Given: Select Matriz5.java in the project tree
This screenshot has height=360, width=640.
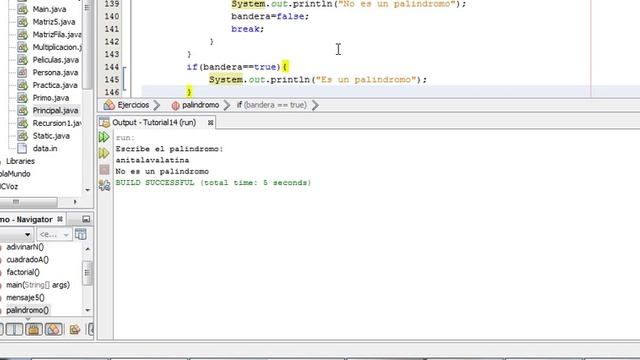Looking at the screenshot, I should pyautogui.click(x=53, y=22).
